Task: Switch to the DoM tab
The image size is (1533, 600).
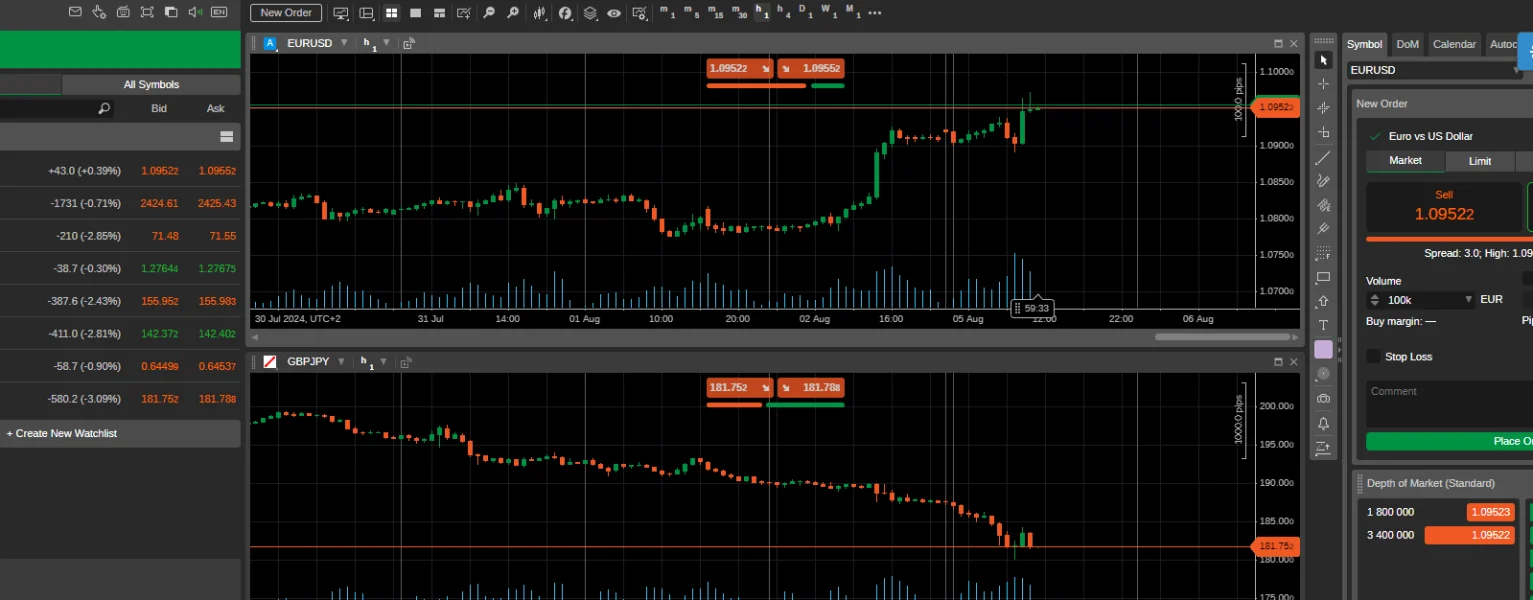Action: pos(1407,44)
